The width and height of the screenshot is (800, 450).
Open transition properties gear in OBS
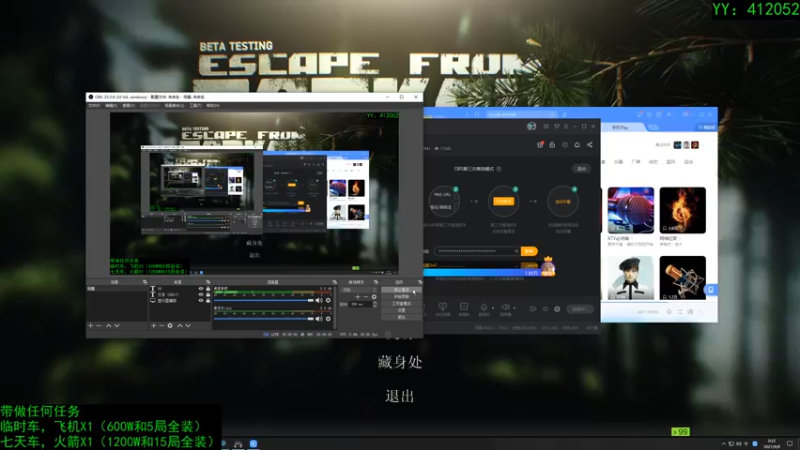tap(374, 297)
